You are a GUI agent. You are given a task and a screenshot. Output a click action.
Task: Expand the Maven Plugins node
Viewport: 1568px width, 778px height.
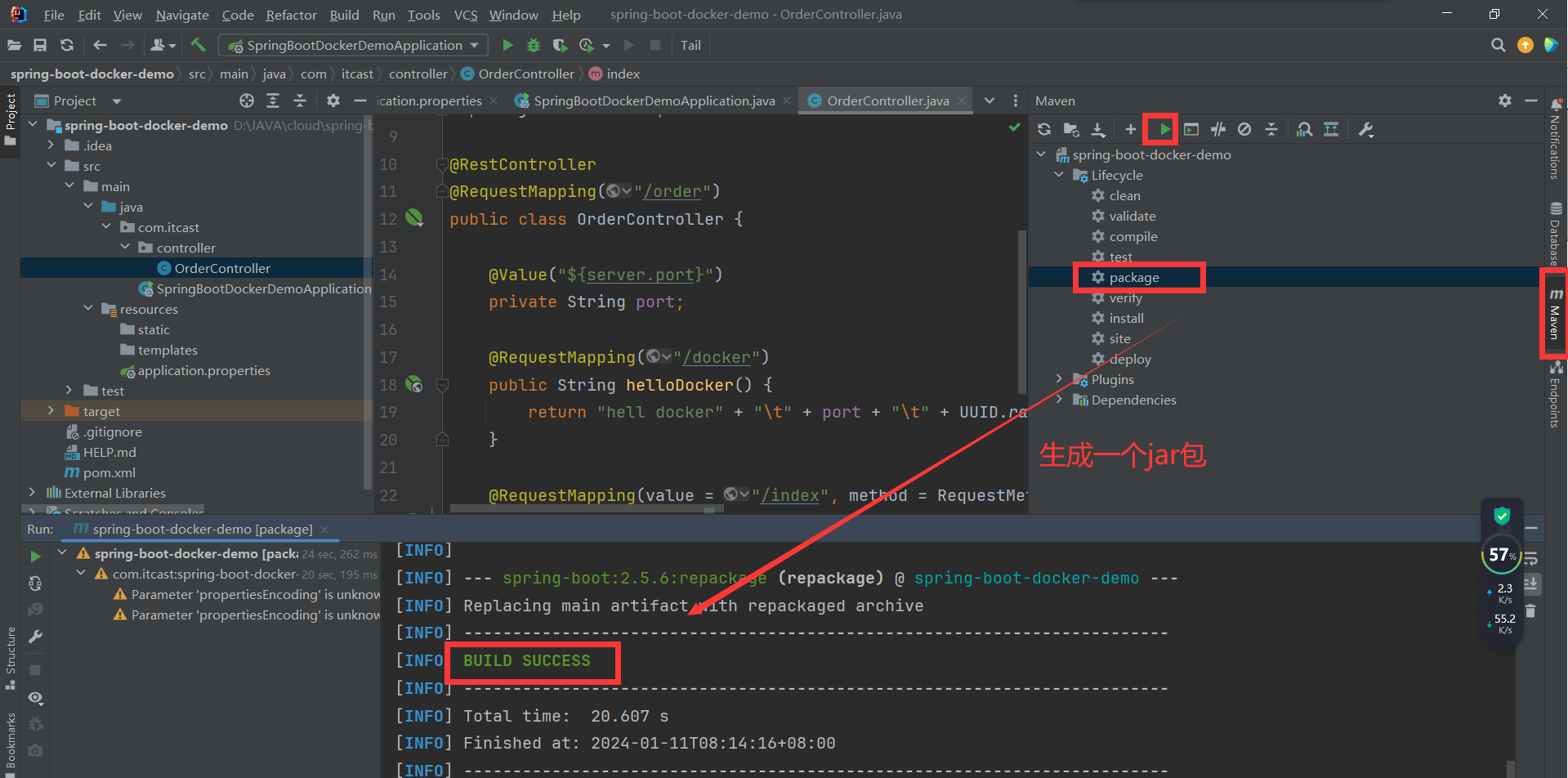(1059, 379)
